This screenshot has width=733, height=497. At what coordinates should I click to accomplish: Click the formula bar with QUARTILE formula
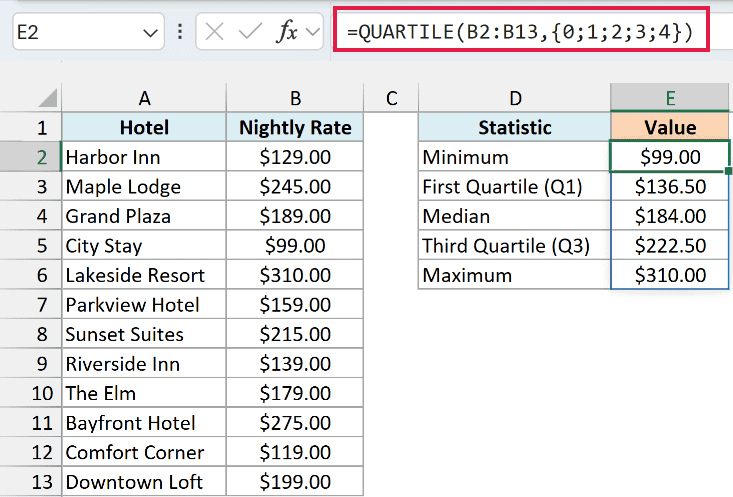pos(521,32)
